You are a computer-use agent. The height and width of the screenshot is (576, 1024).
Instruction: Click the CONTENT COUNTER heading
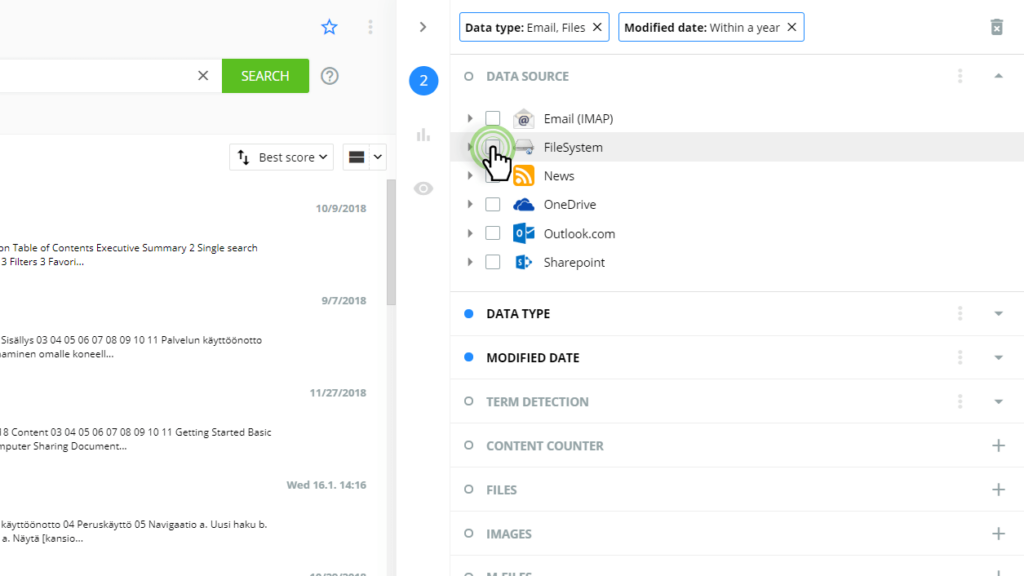[545, 446]
